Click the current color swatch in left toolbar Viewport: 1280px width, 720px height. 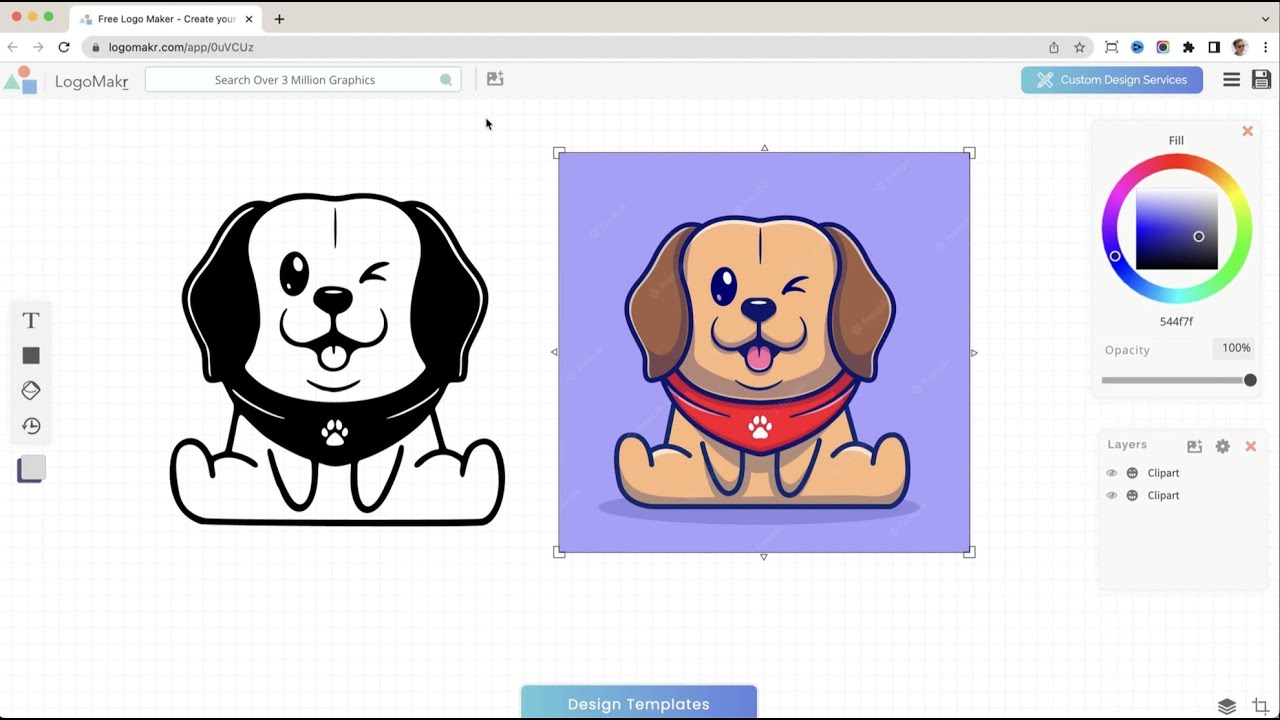pos(32,468)
